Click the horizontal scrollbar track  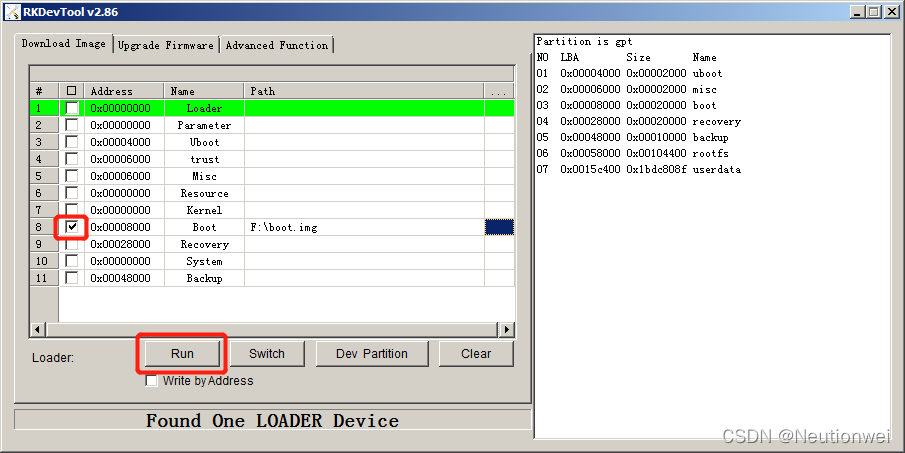(272, 330)
